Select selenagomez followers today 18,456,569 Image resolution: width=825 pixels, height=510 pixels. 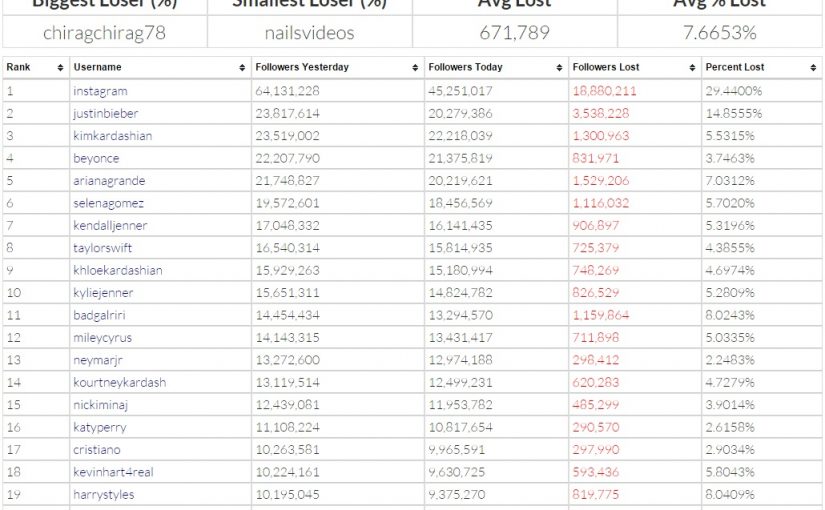(460, 203)
